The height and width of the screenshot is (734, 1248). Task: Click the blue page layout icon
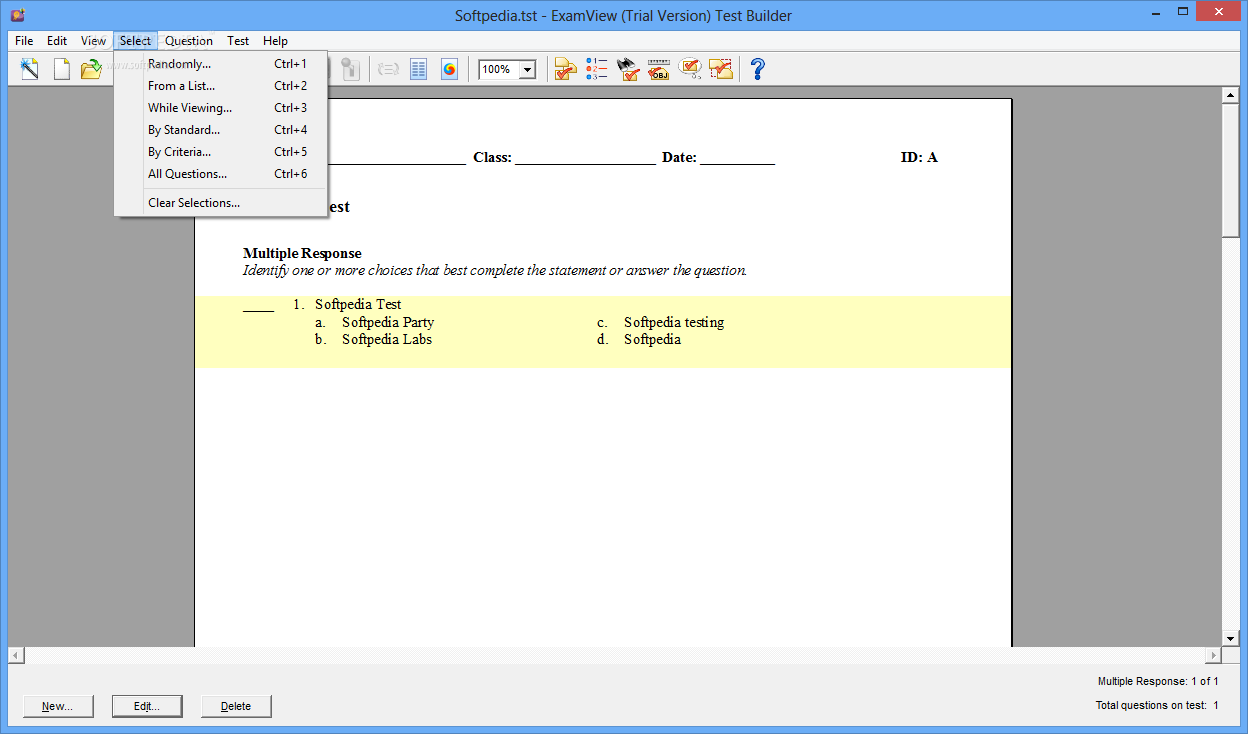pos(418,69)
